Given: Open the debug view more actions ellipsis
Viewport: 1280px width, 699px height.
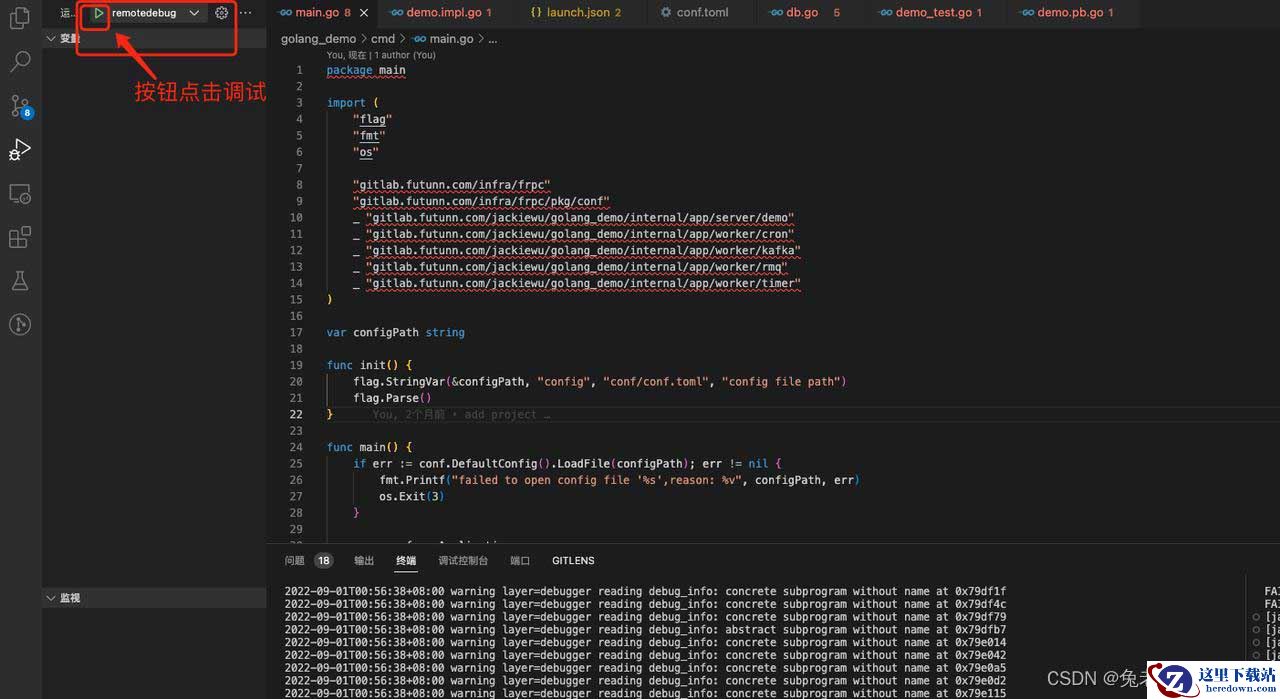Looking at the screenshot, I should coord(246,13).
